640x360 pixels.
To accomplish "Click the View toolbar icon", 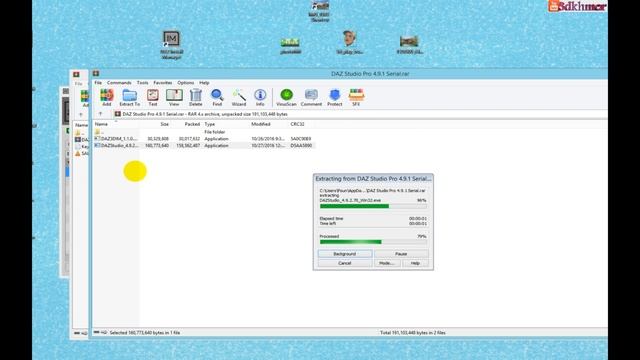I will pyautogui.click(x=174, y=98).
